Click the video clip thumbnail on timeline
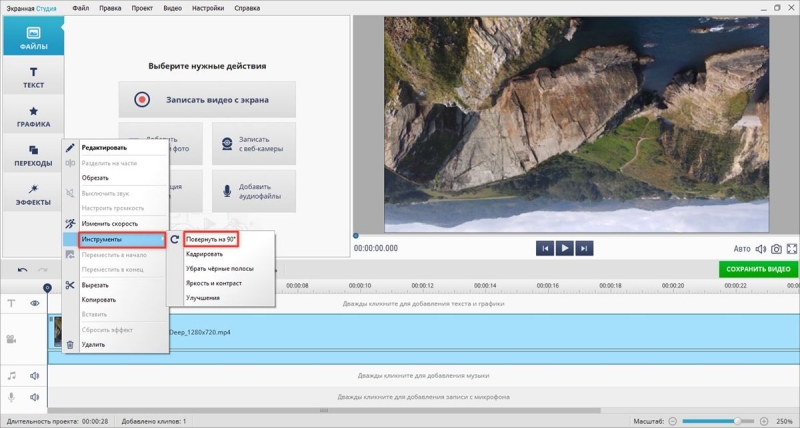This screenshot has height=428, width=800. click(58, 332)
